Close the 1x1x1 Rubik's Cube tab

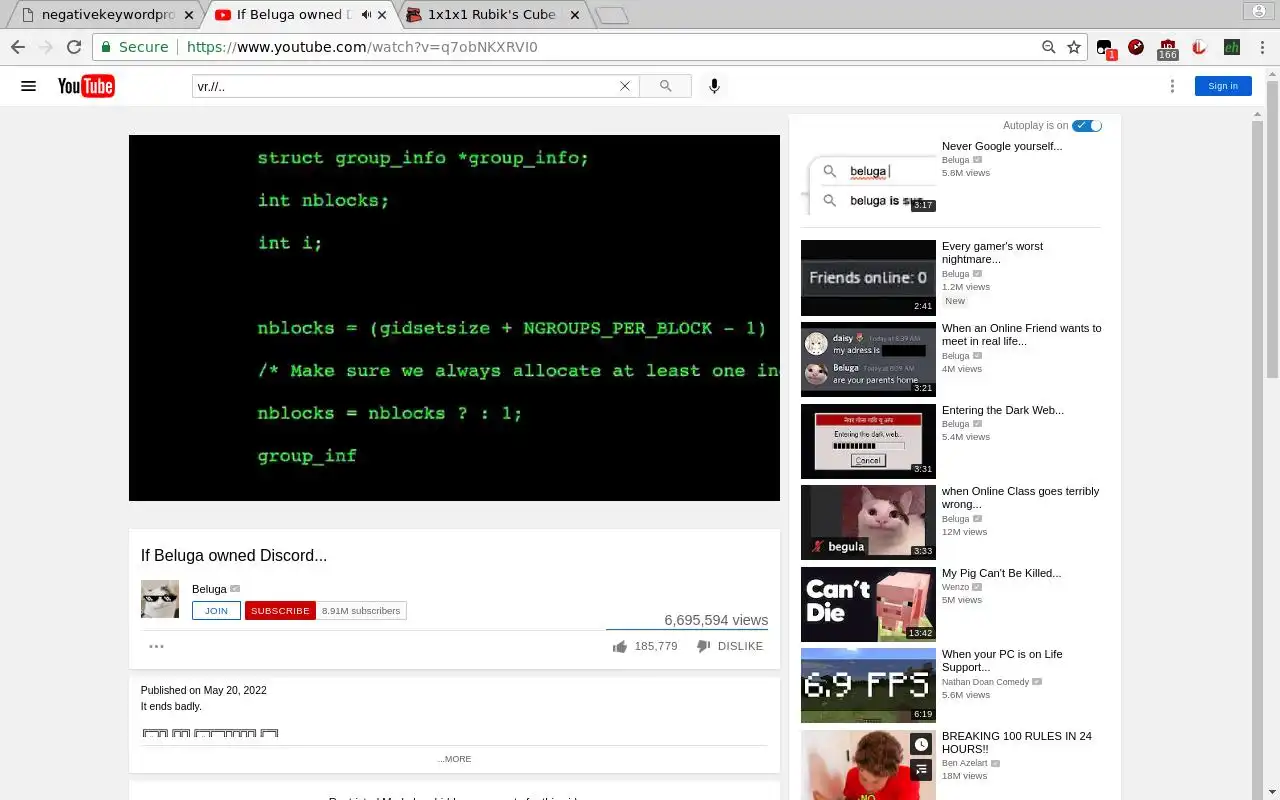pos(575,15)
